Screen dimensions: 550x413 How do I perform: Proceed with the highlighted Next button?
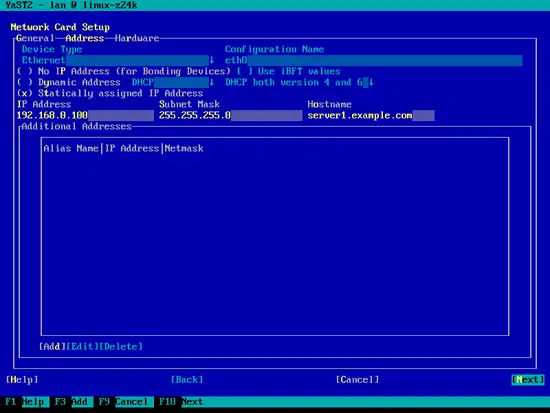pos(528,379)
